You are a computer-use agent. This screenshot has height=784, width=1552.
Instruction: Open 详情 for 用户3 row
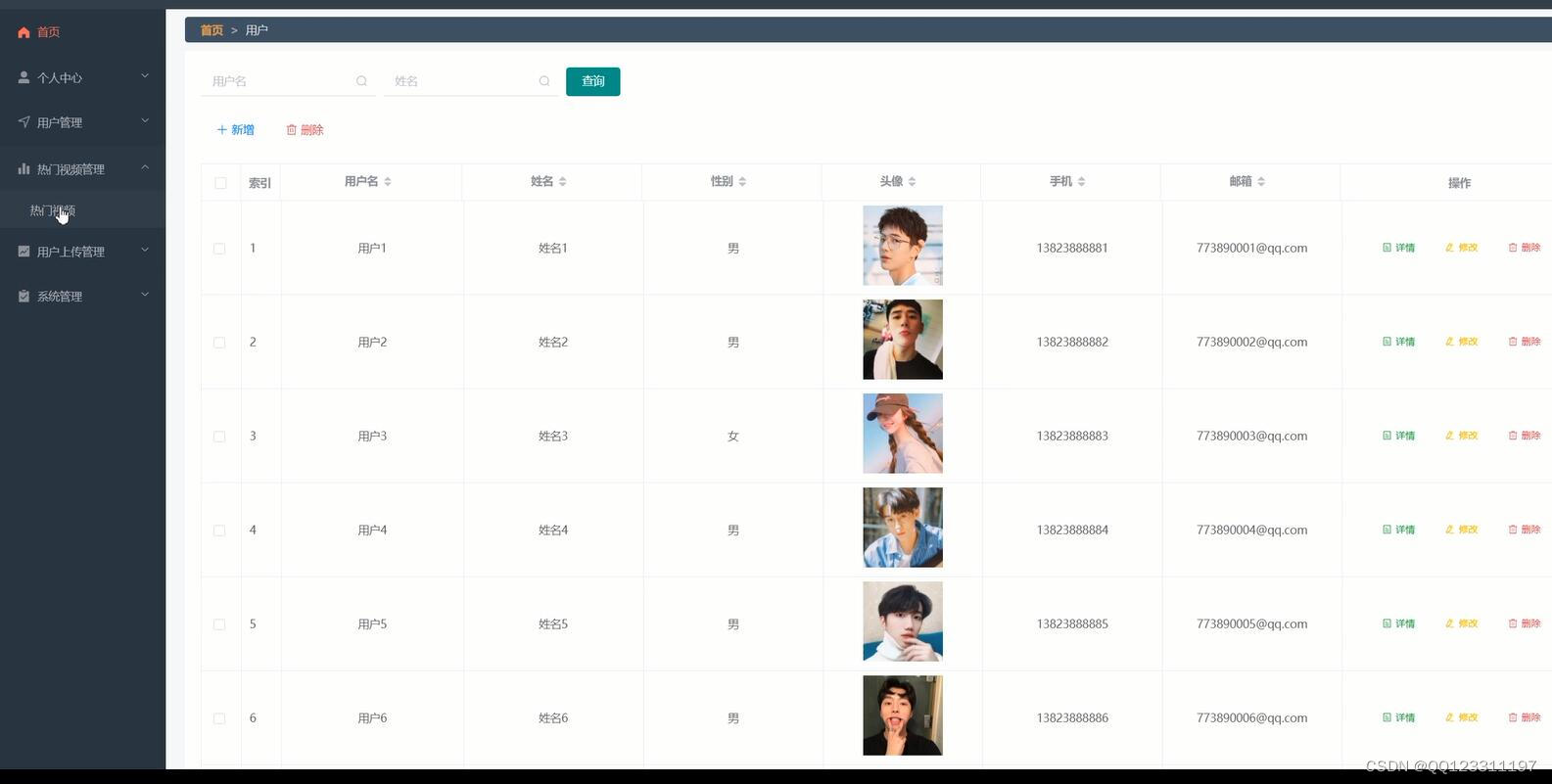click(1398, 436)
